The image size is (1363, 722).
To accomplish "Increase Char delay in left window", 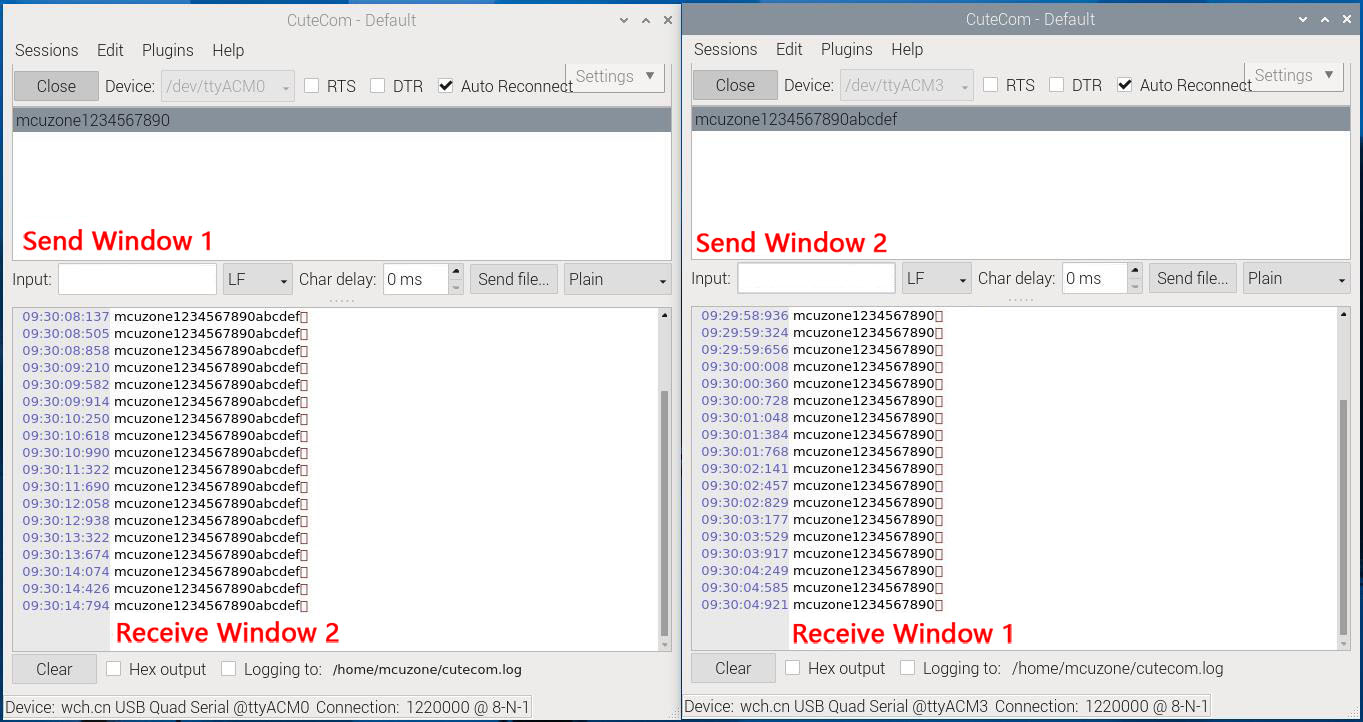I will coord(456,272).
